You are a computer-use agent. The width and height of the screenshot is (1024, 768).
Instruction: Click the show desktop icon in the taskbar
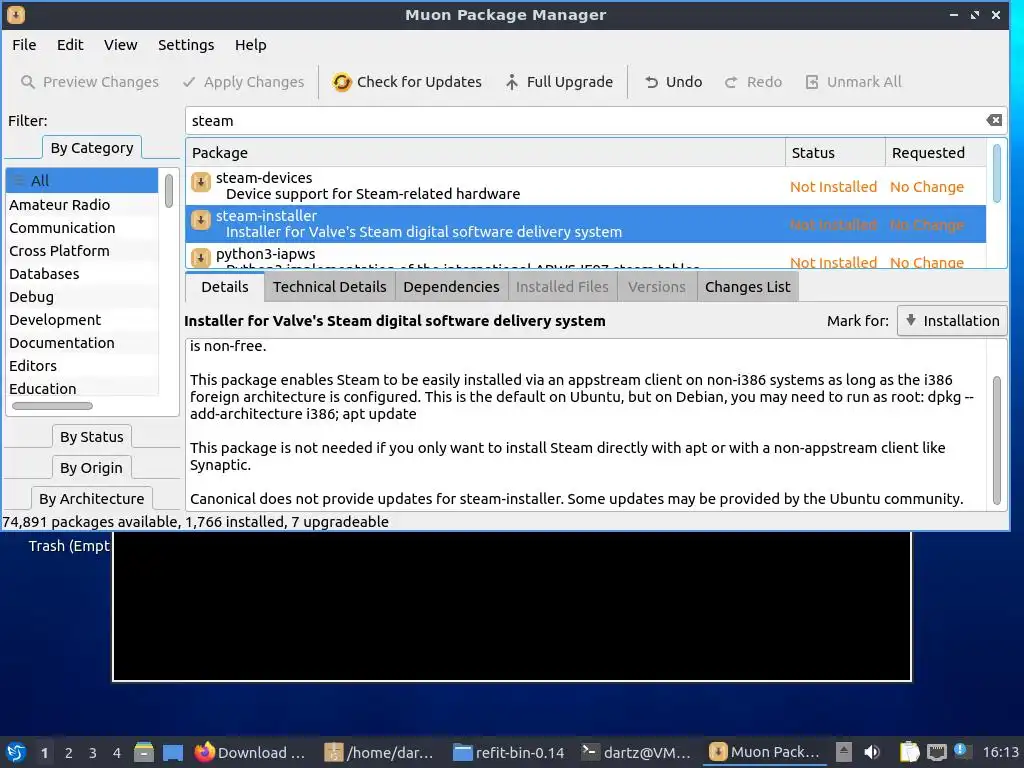click(173, 752)
